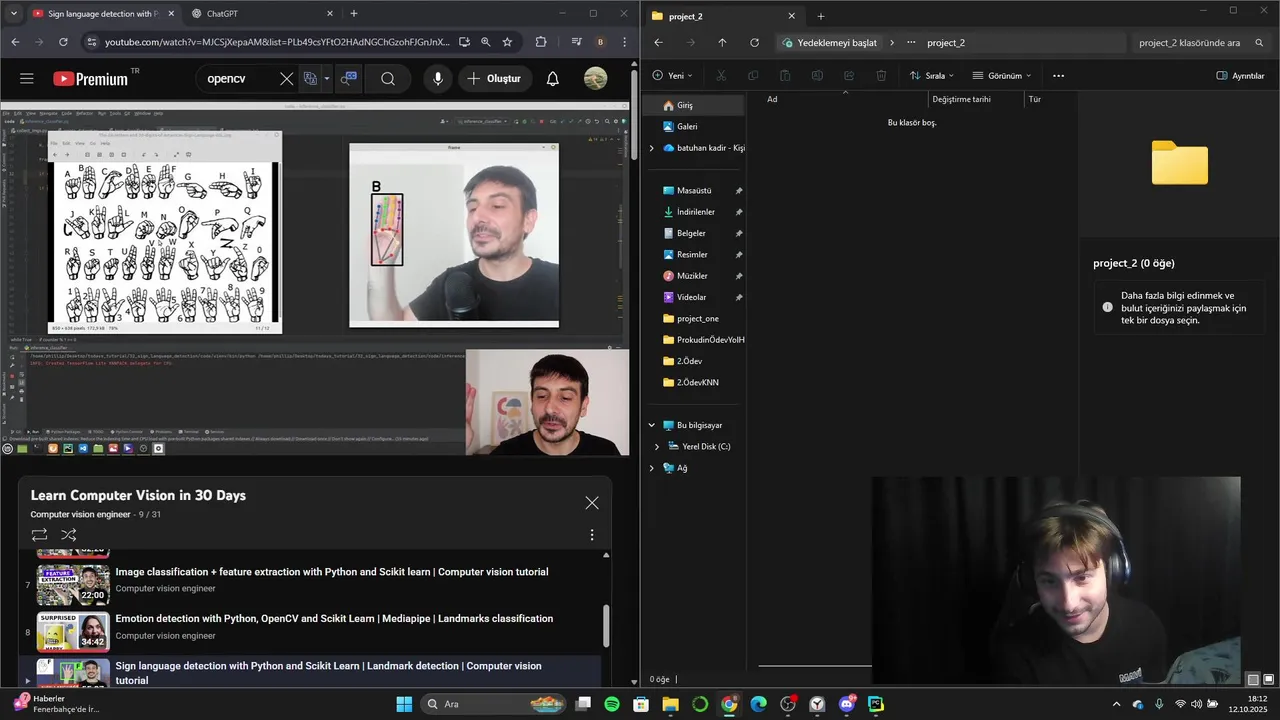1280x720 pixels.
Task: Open the project_2 File Explorer tab
Action: (x=723, y=16)
